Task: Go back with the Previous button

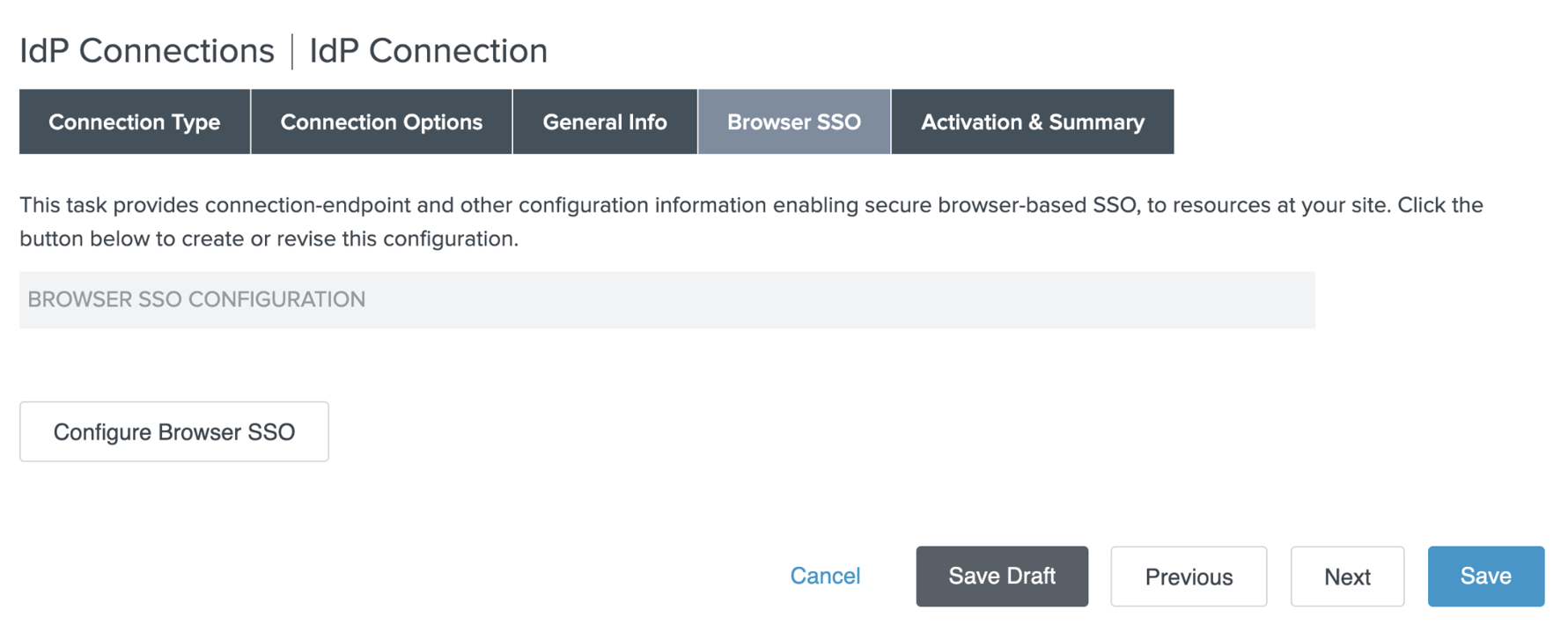Action: click(x=1189, y=577)
